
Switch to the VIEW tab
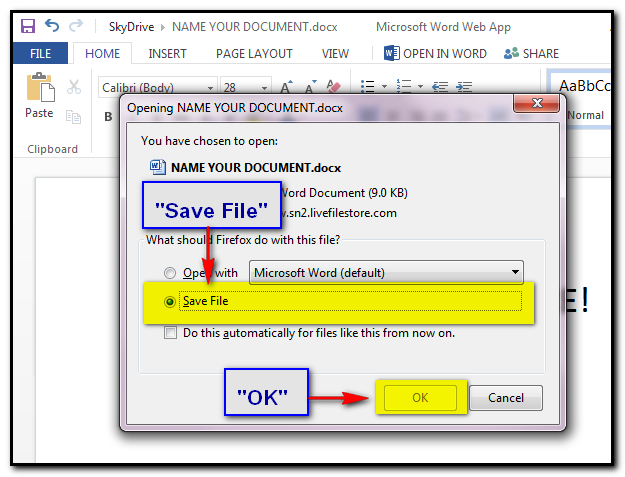pyautogui.click(x=335, y=53)
